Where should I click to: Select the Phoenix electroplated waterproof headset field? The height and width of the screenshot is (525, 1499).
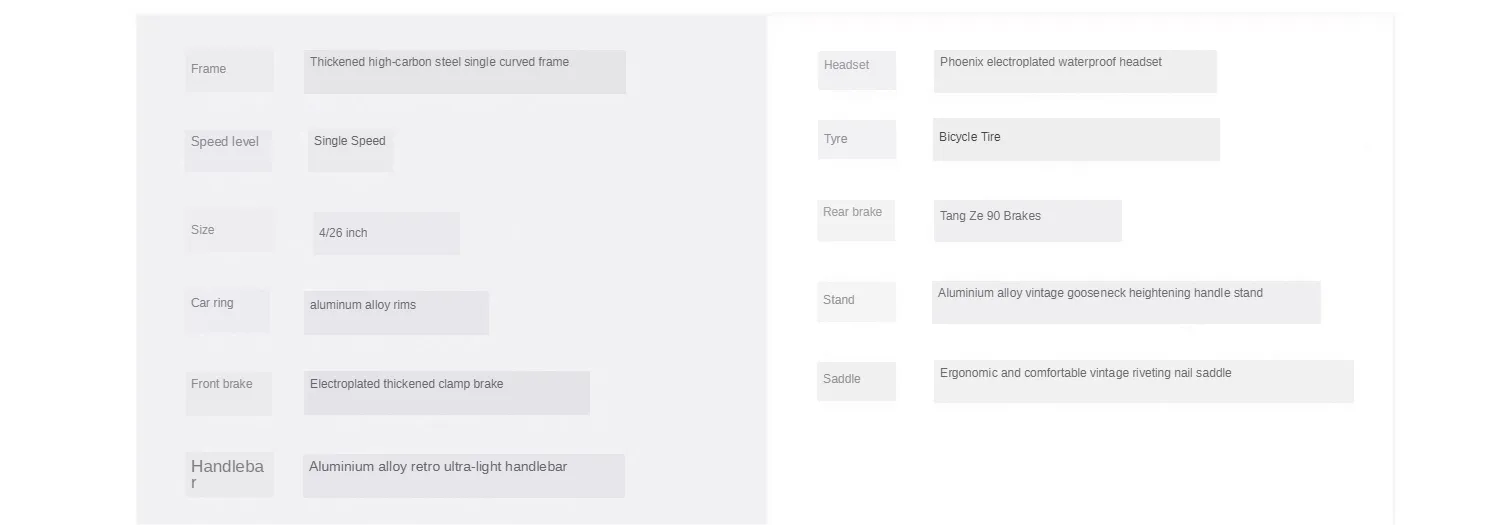coord(1075,72)
